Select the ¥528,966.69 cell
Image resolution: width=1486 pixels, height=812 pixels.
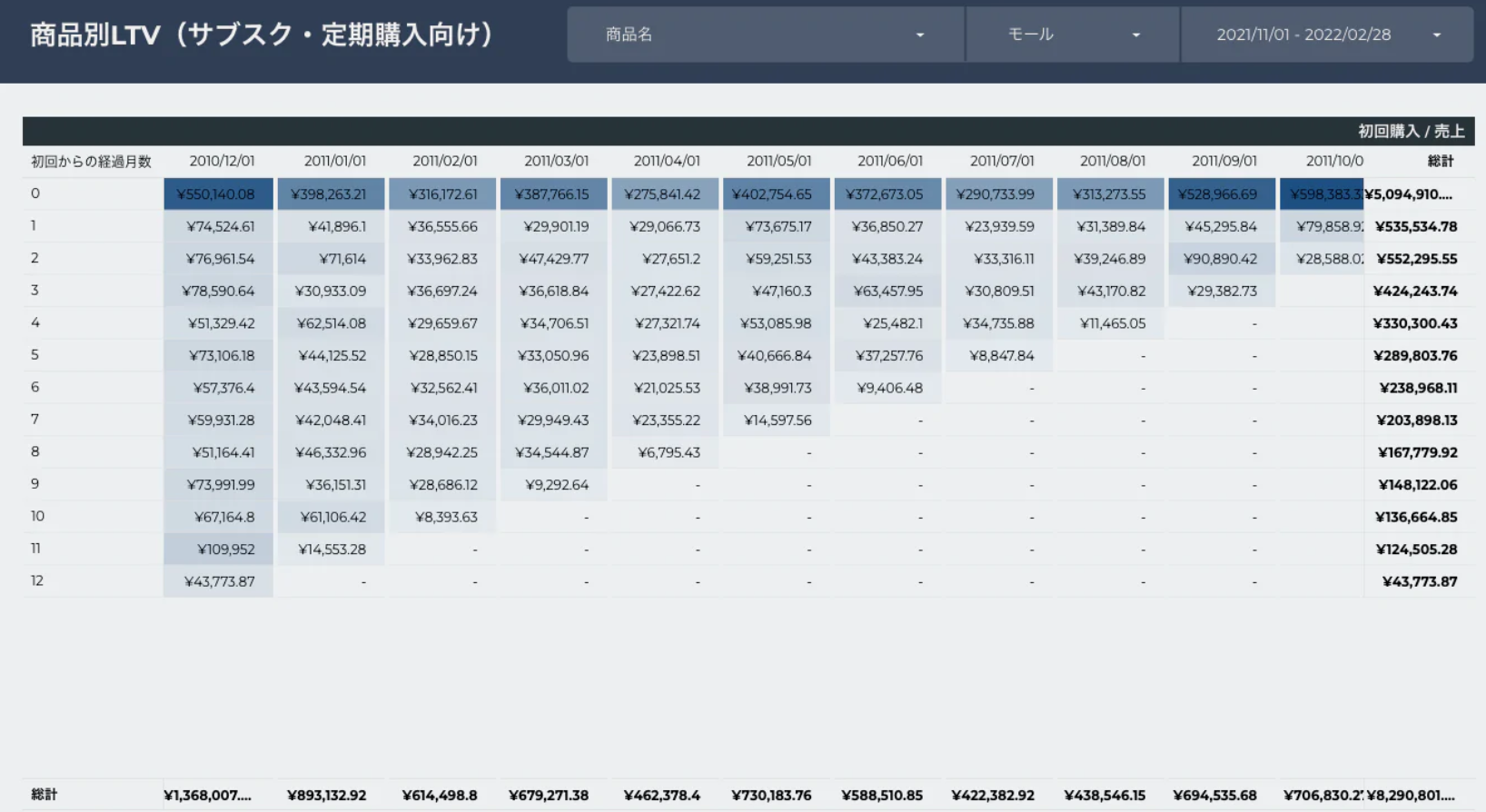click(x=1222, y=194)
